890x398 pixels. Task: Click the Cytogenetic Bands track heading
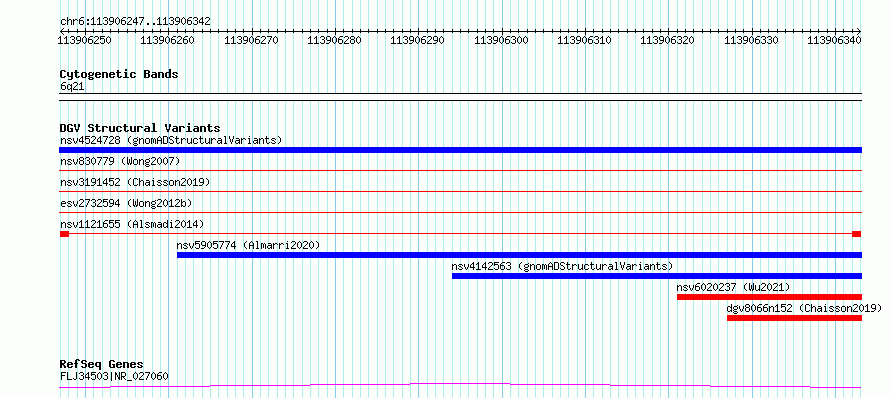coord(119,74)
